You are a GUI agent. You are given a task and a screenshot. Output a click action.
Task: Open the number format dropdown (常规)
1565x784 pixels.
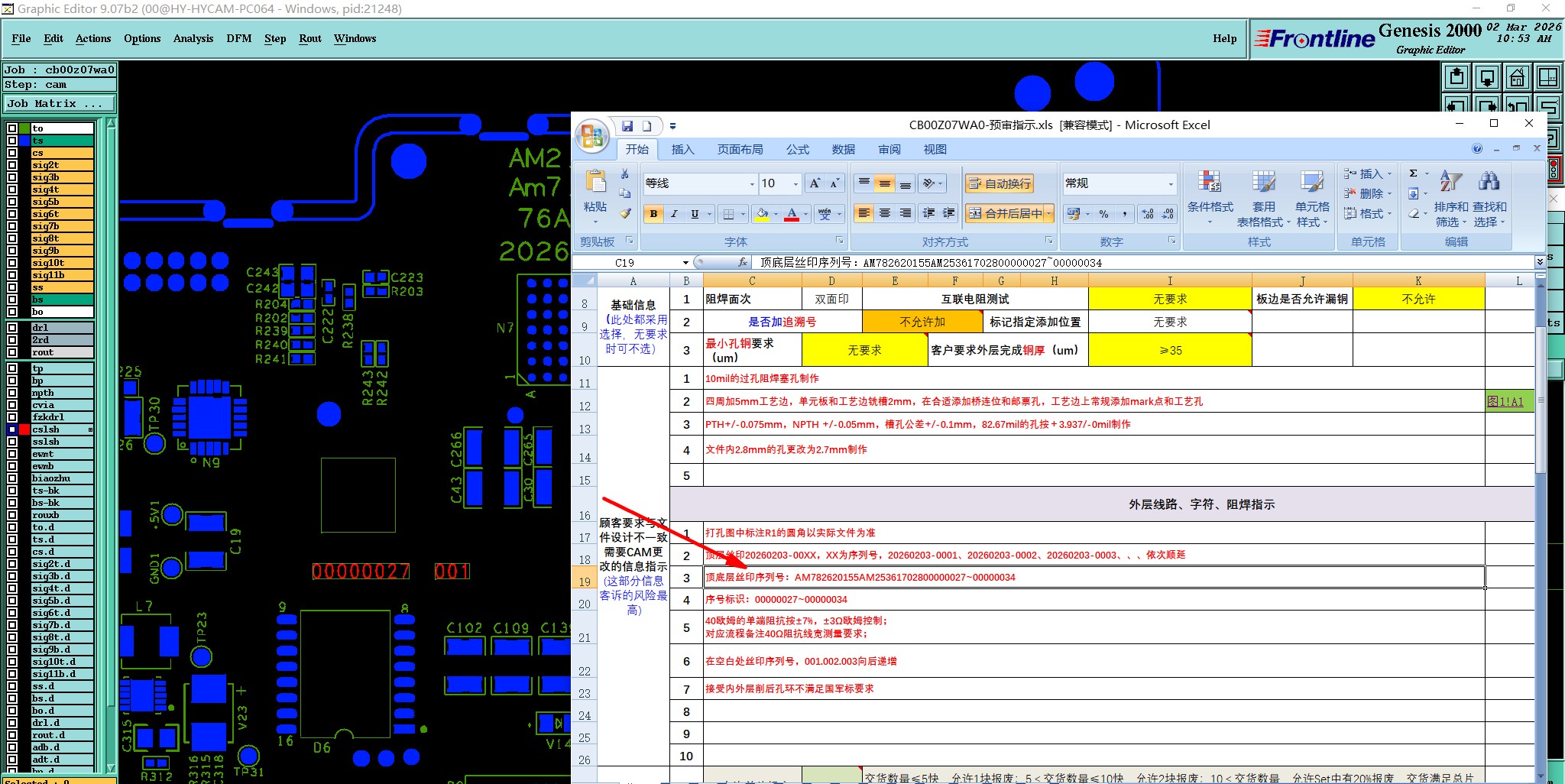click(x=1170, y=183)
